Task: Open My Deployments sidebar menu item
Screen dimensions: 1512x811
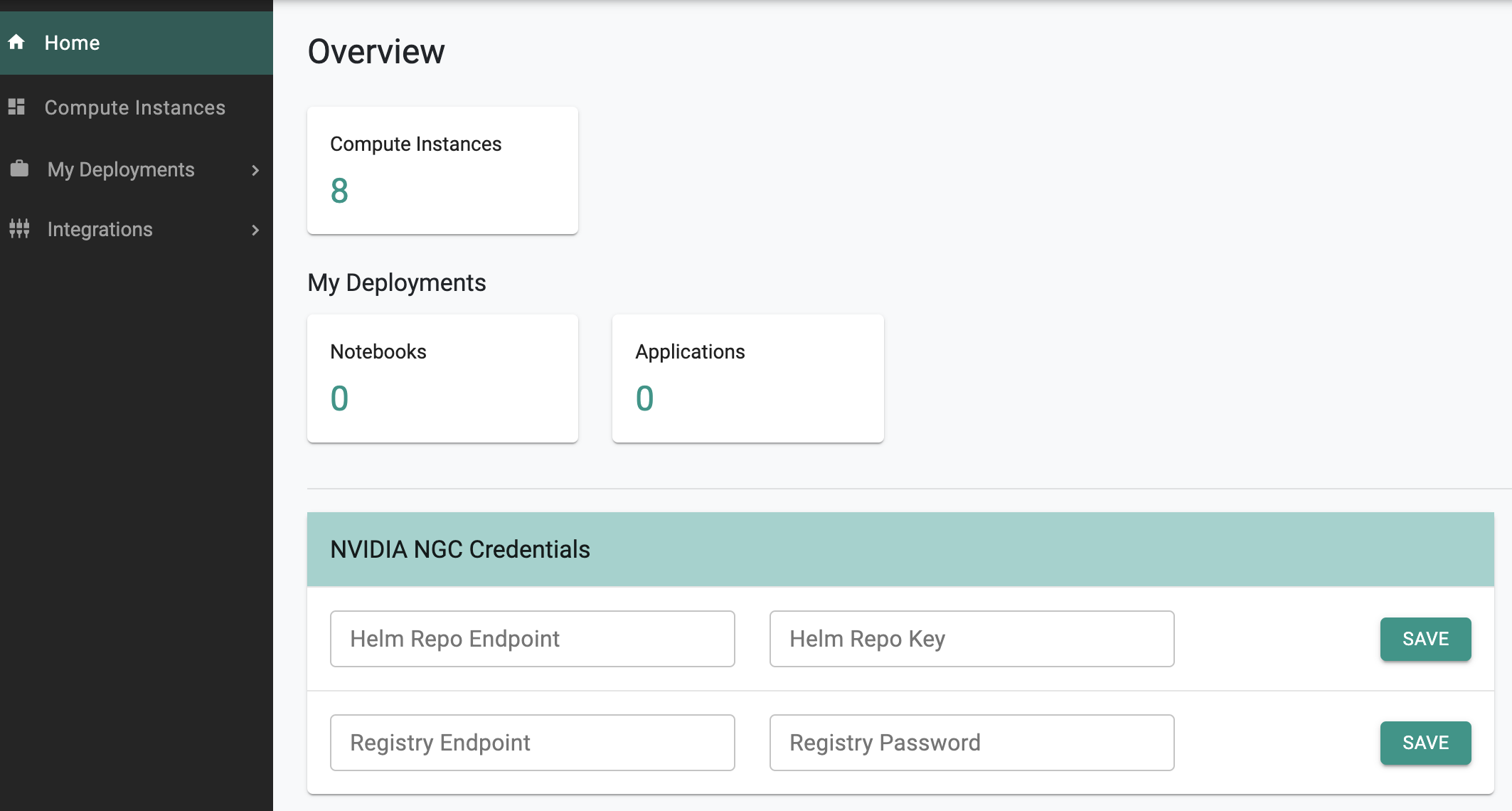Action: pos(137,169)
